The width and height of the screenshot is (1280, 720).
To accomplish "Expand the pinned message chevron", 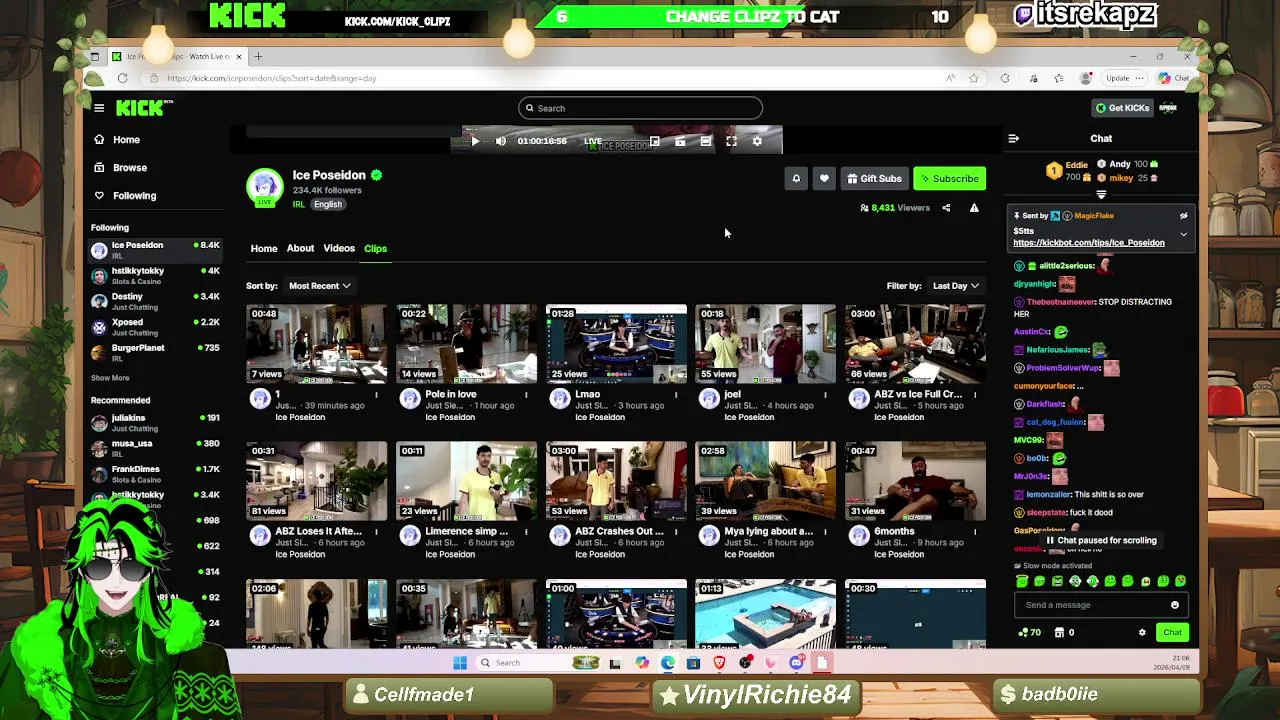I will 1183,235.
